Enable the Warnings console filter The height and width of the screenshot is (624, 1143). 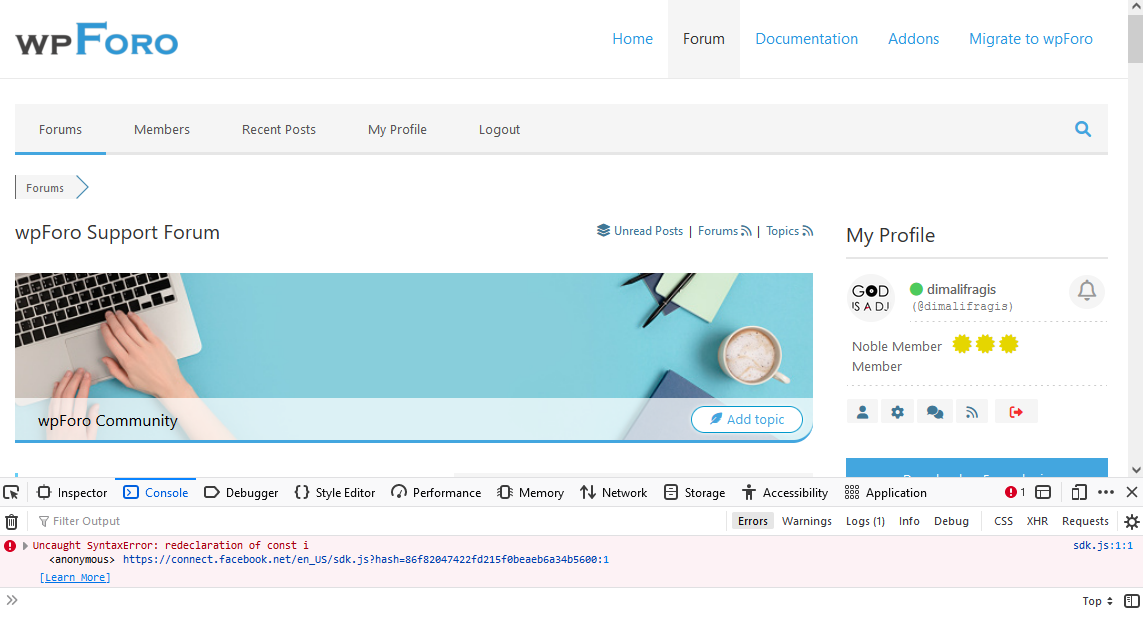(806, 520)
